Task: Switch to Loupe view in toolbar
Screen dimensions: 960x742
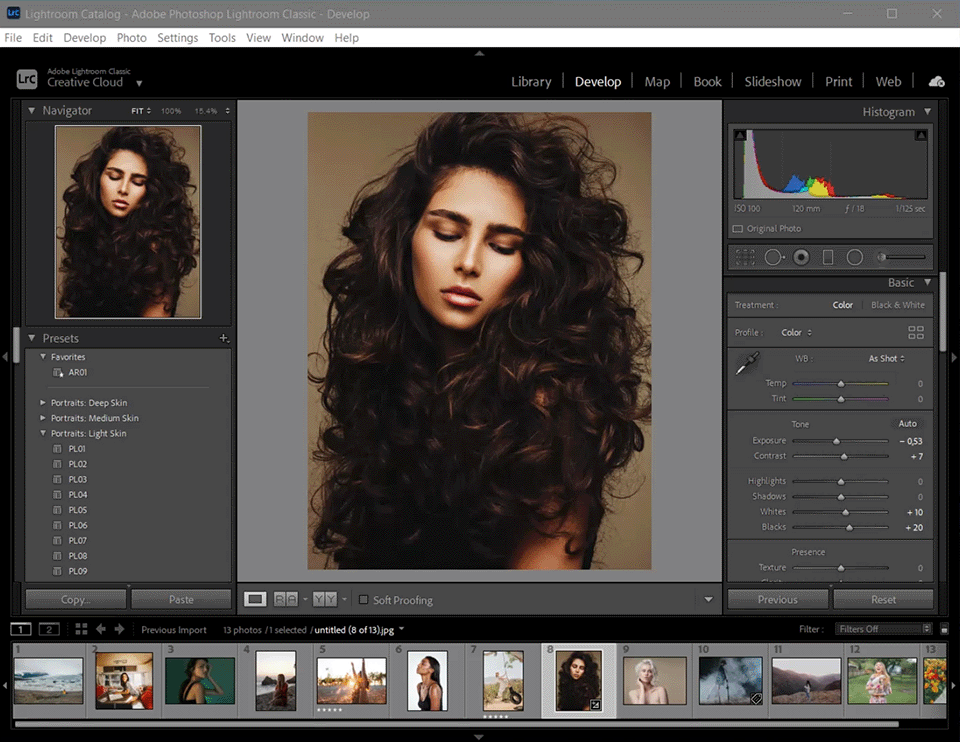Action: click(x=255, y=599)
